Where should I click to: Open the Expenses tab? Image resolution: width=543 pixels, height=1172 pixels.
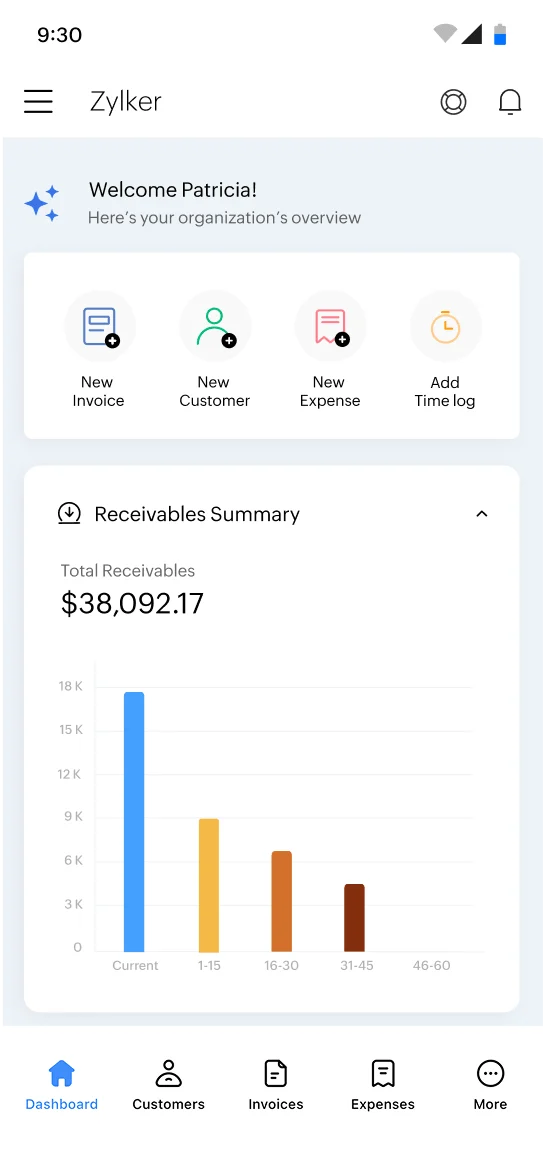point(383,1085)
